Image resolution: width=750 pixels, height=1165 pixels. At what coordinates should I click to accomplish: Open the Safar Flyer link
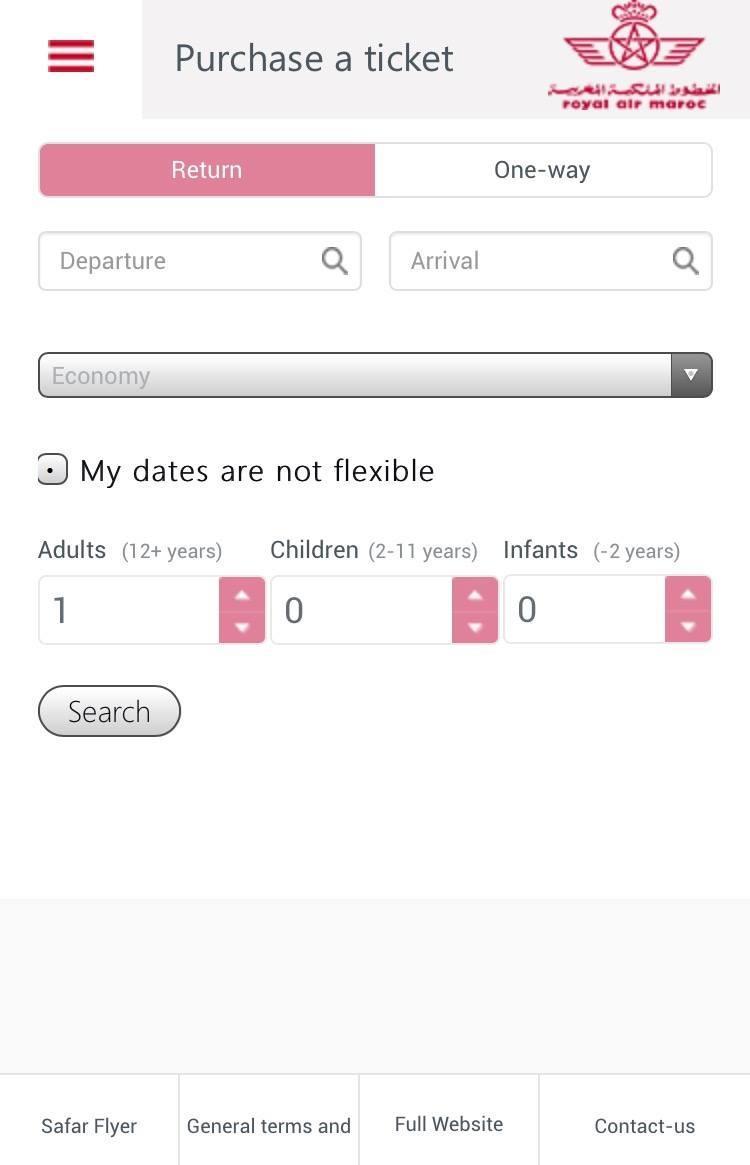89,1126
